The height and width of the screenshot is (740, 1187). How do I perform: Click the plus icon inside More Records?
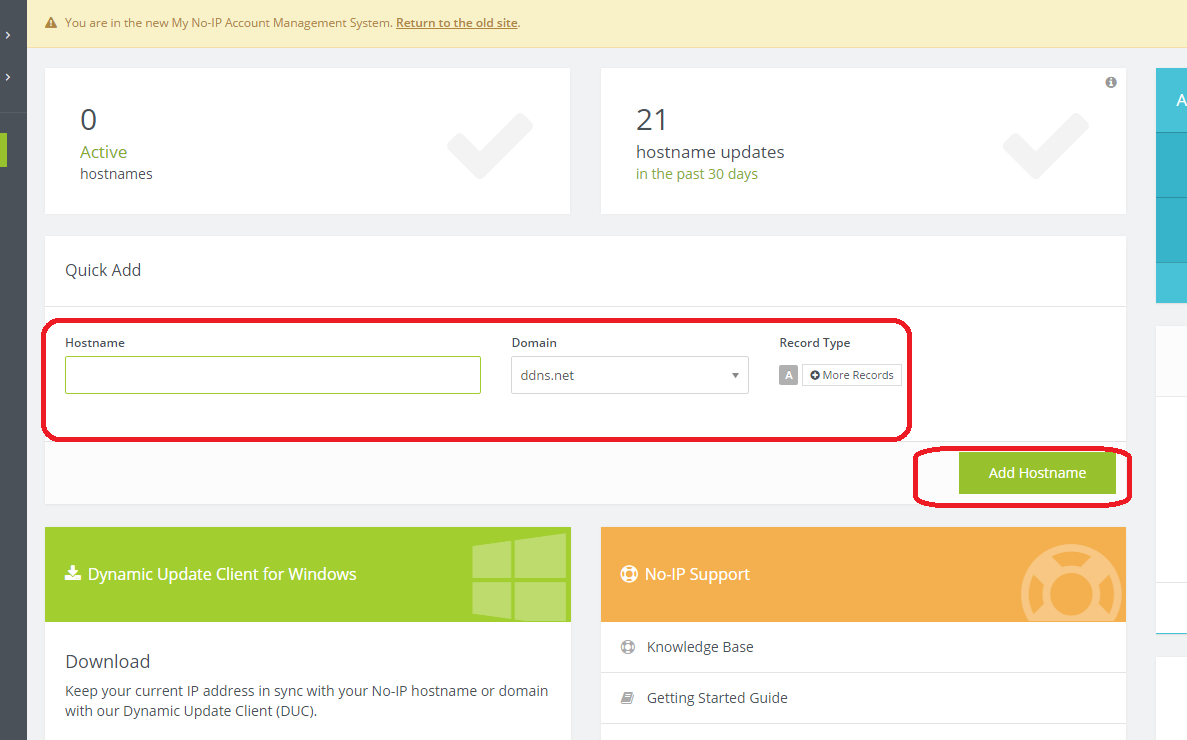(x=815, y=375)
